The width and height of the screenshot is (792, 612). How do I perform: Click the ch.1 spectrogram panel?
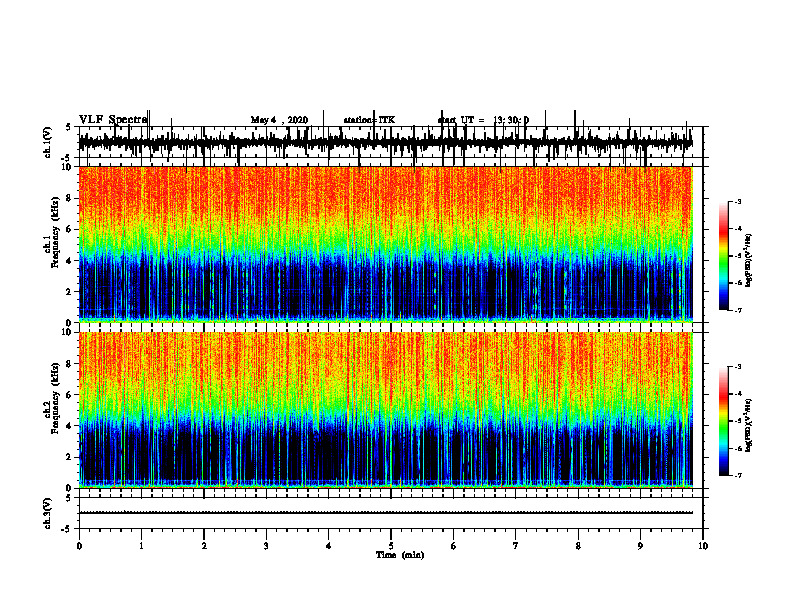[385, 244]
